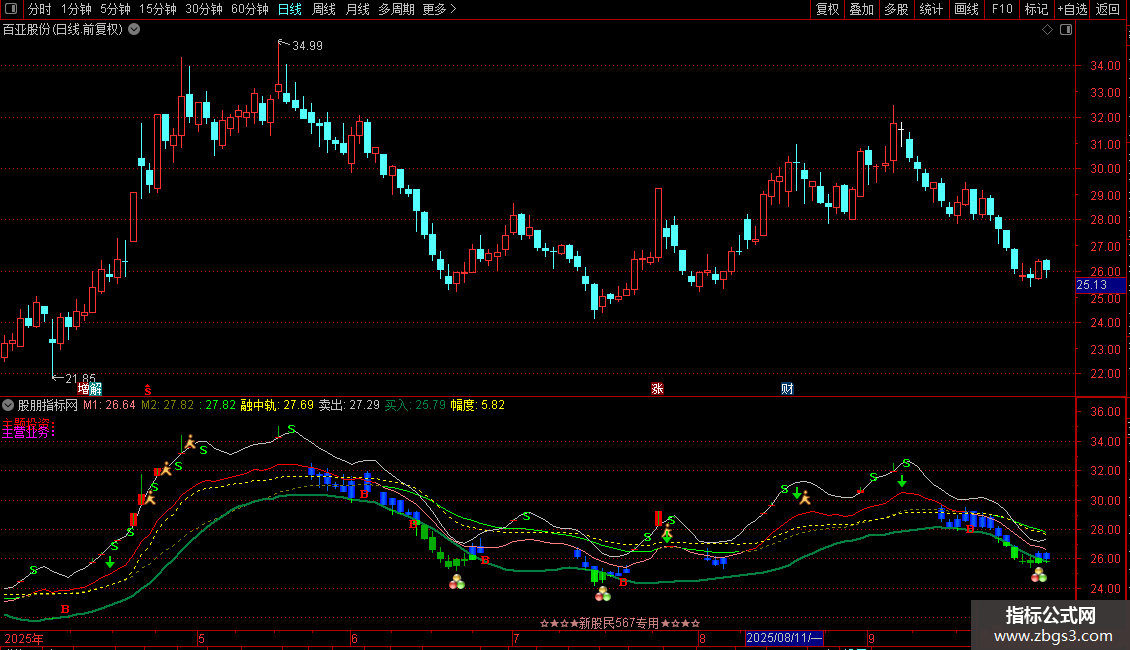
Task: Click the colored balls signal near 9月
Action: point(1038,574)
